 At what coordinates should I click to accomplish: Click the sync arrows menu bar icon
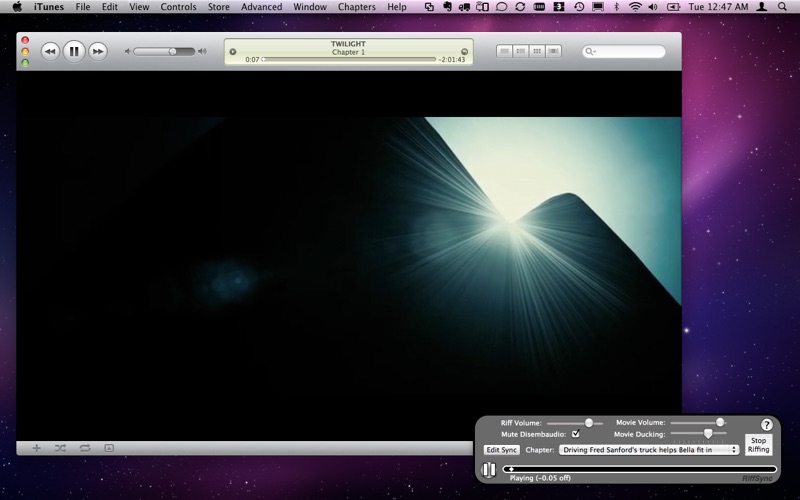[x=520, y=7]
